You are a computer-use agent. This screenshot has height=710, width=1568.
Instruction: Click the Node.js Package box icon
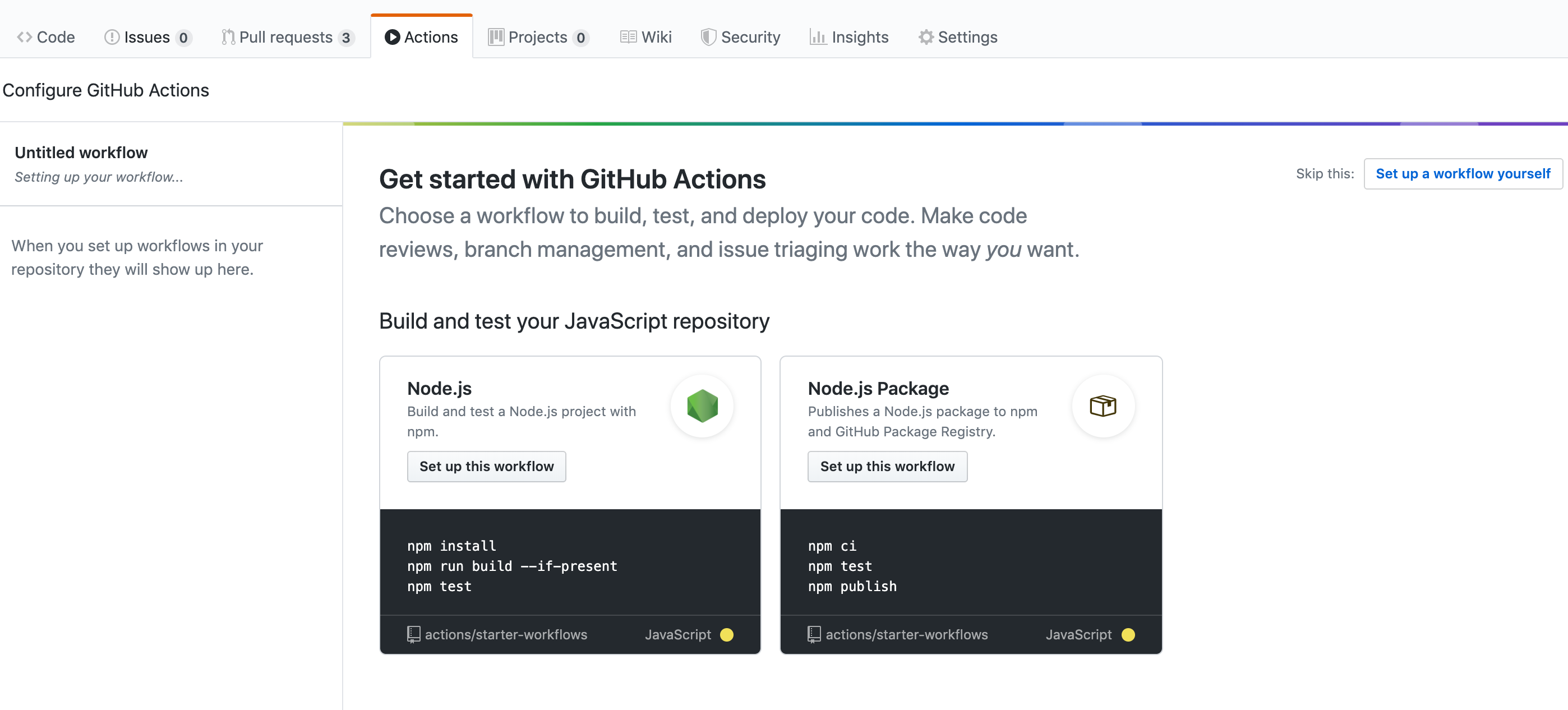[1104, 405]
